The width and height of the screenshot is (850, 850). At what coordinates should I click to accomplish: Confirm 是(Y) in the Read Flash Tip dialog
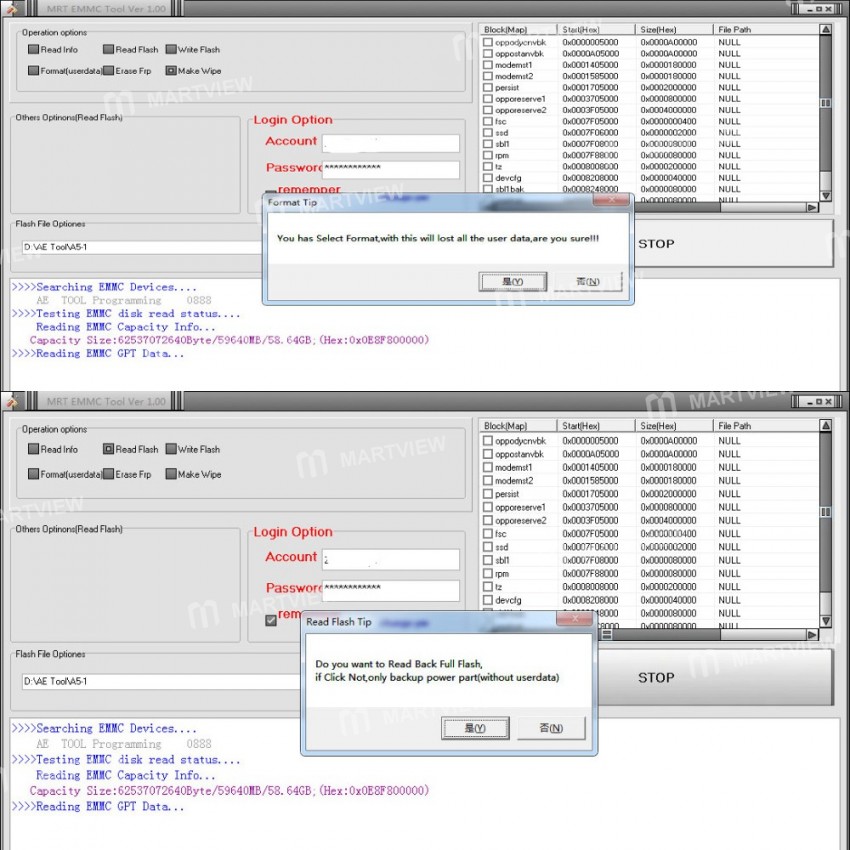tap(475, 728)
